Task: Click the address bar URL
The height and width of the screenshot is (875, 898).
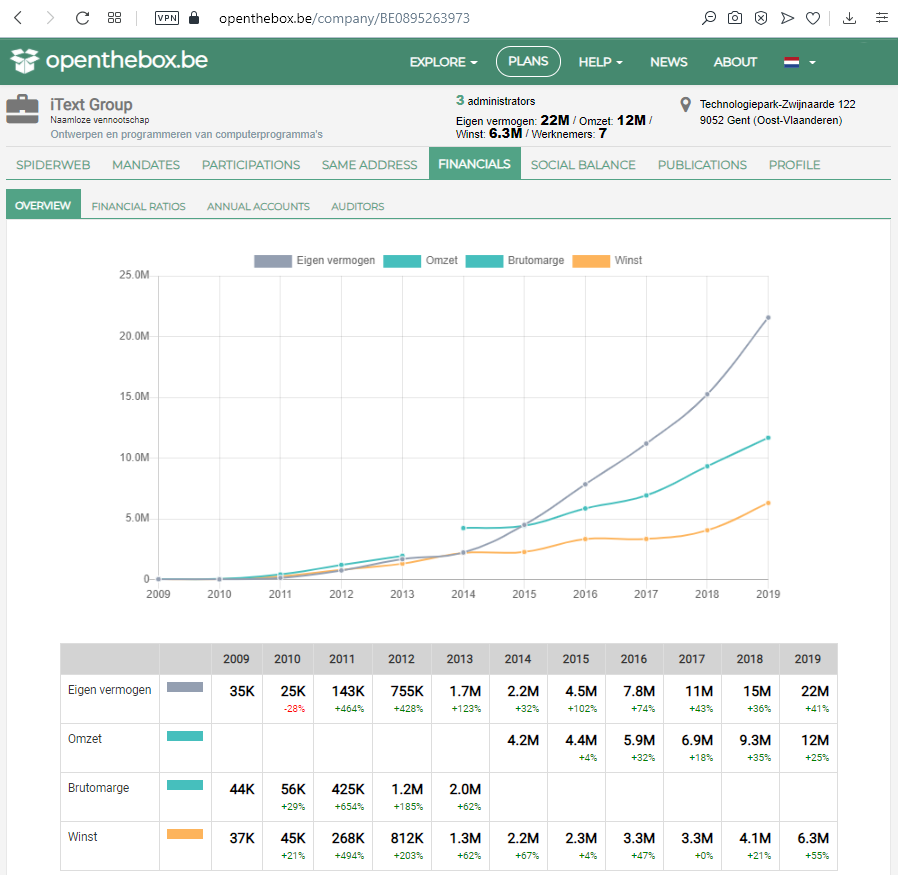Action: (x=344, y=18)
